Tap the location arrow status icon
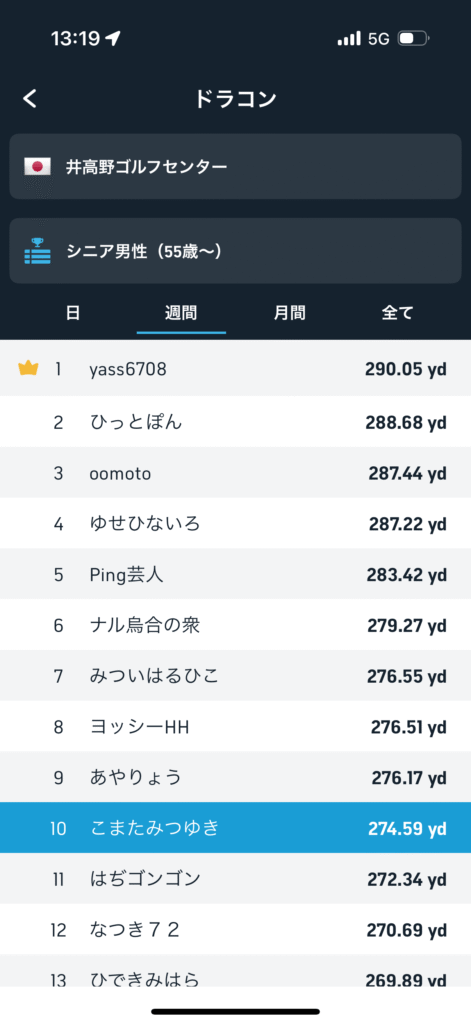The height and width of the screenshot is (1024, 471). pyautogui.click(x=112, y=39)
